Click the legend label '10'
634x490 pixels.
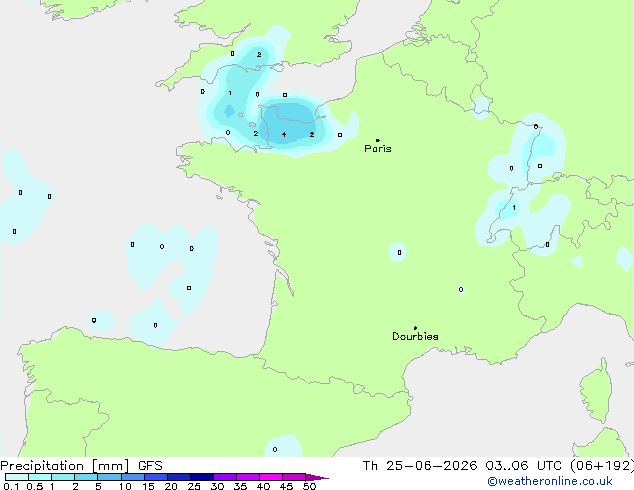pyautogui.click(x=125, y=486)
